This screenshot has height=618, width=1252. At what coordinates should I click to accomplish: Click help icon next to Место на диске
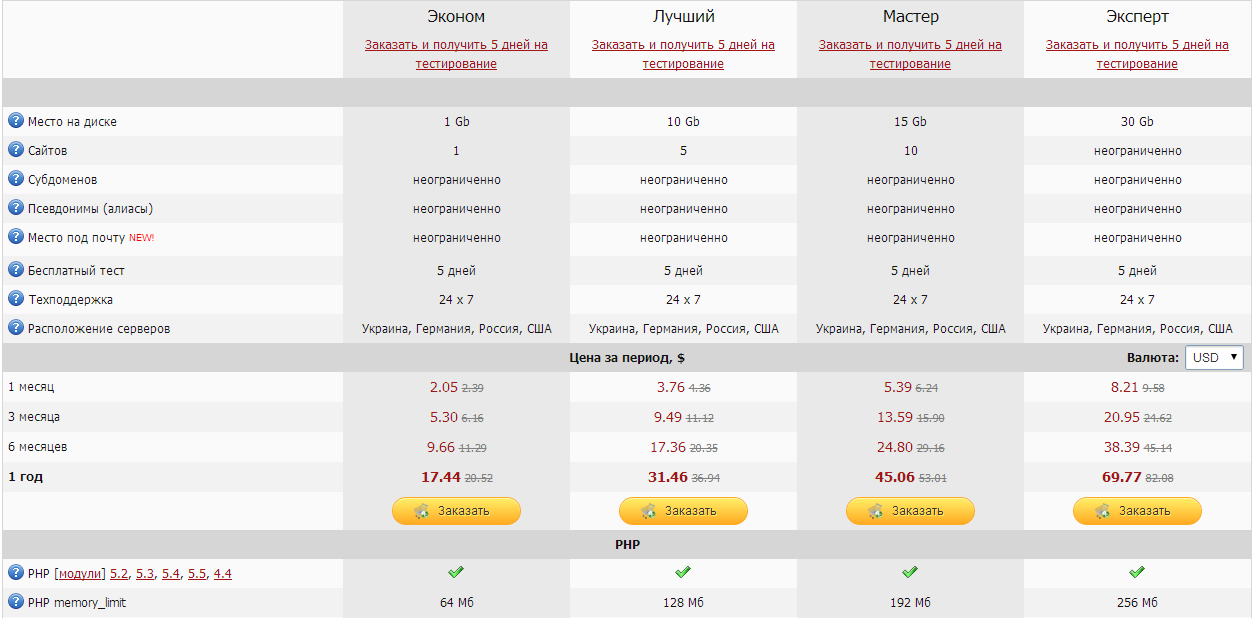pyautogui.click(x=16, y=121)
